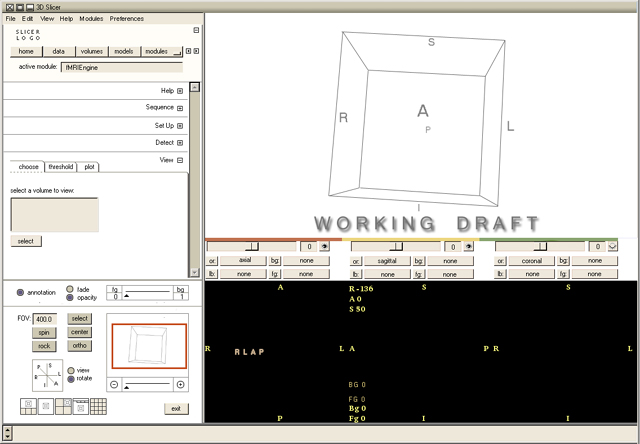Open the Preferences menu
This screenshot has width=640, height=444.
126,19
